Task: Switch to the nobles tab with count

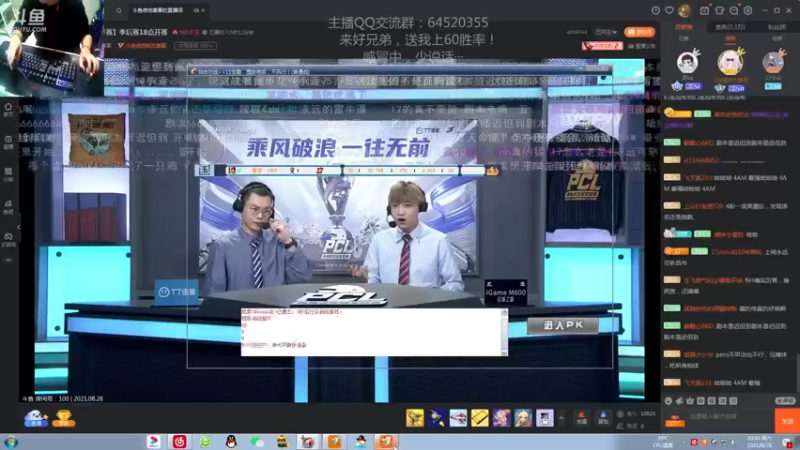Action: [730, 27]
